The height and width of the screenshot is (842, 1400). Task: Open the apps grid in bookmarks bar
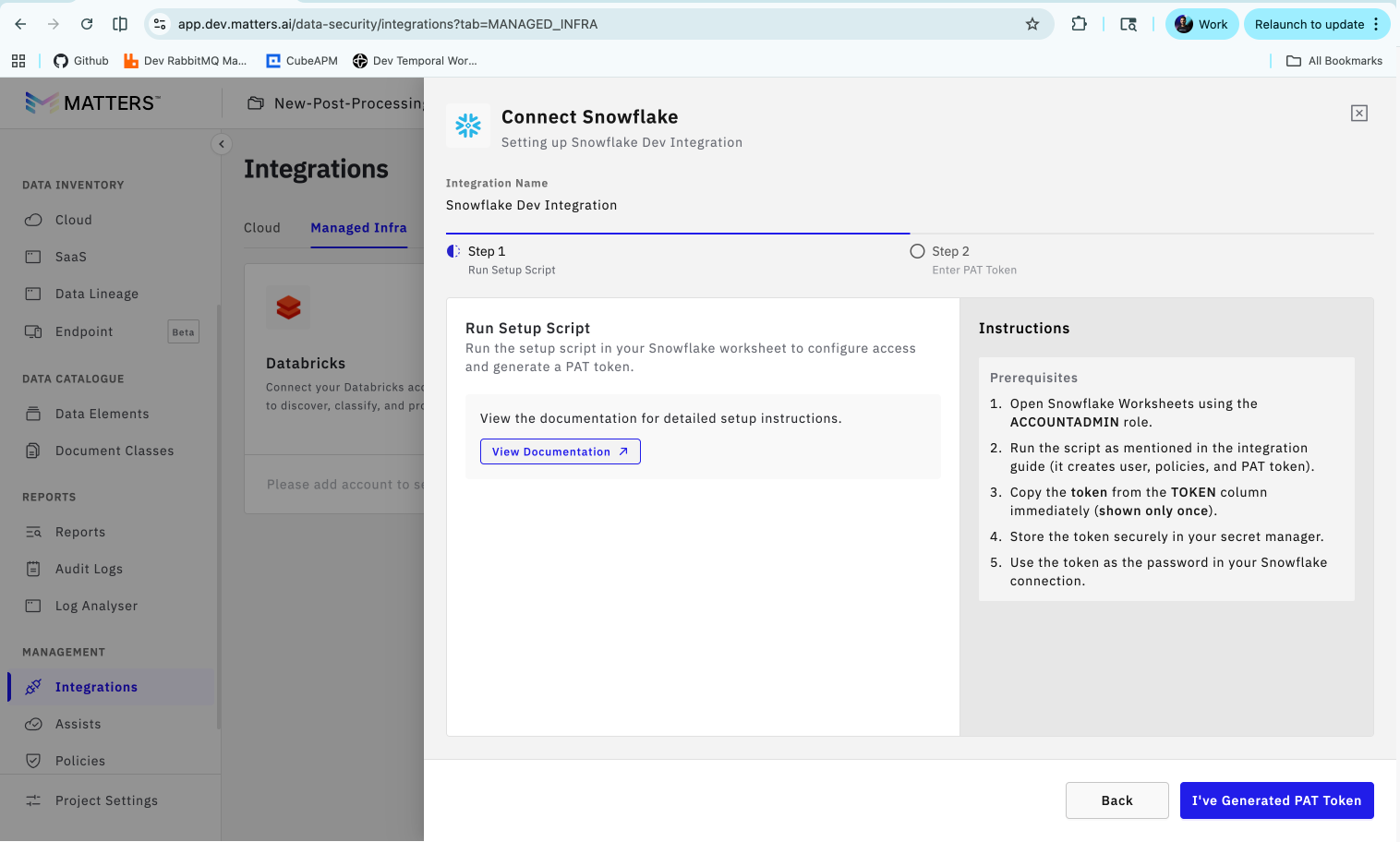click(18, 61)
